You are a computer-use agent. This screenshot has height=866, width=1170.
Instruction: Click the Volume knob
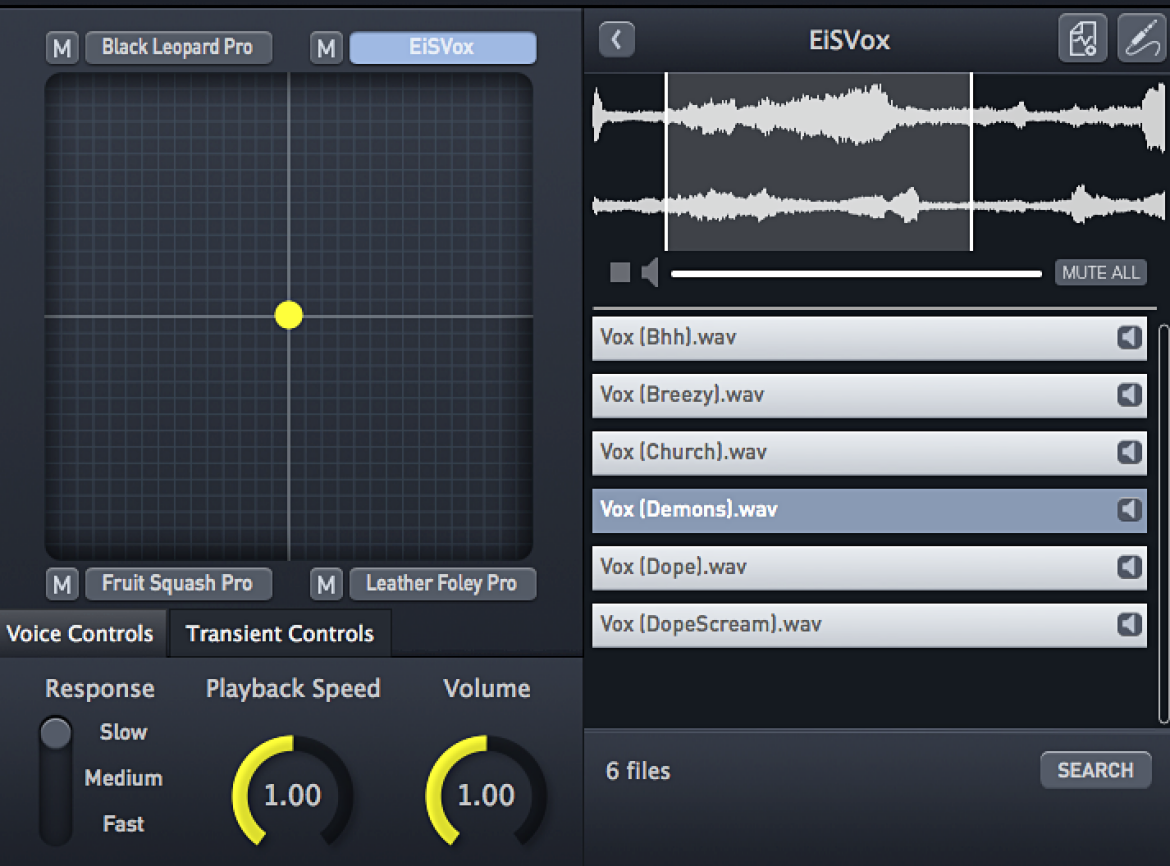pyautogui.click(x=486, y=794)
